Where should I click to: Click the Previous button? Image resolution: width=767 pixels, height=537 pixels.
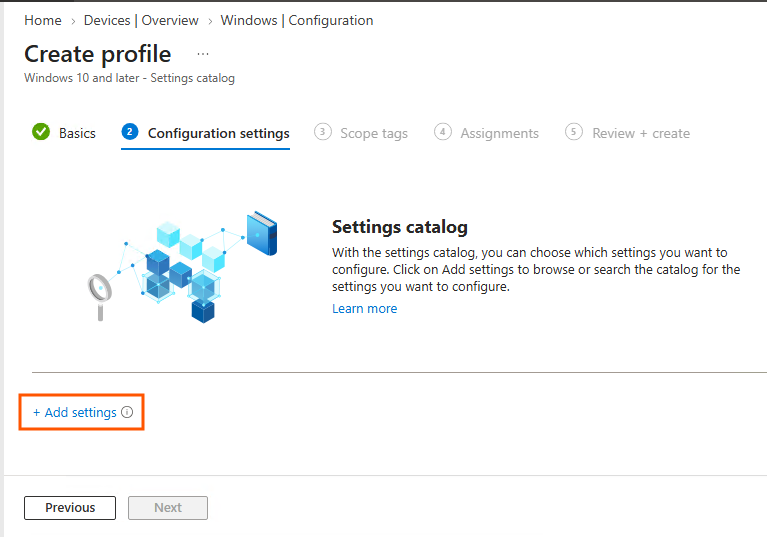[x=70, y=508]
